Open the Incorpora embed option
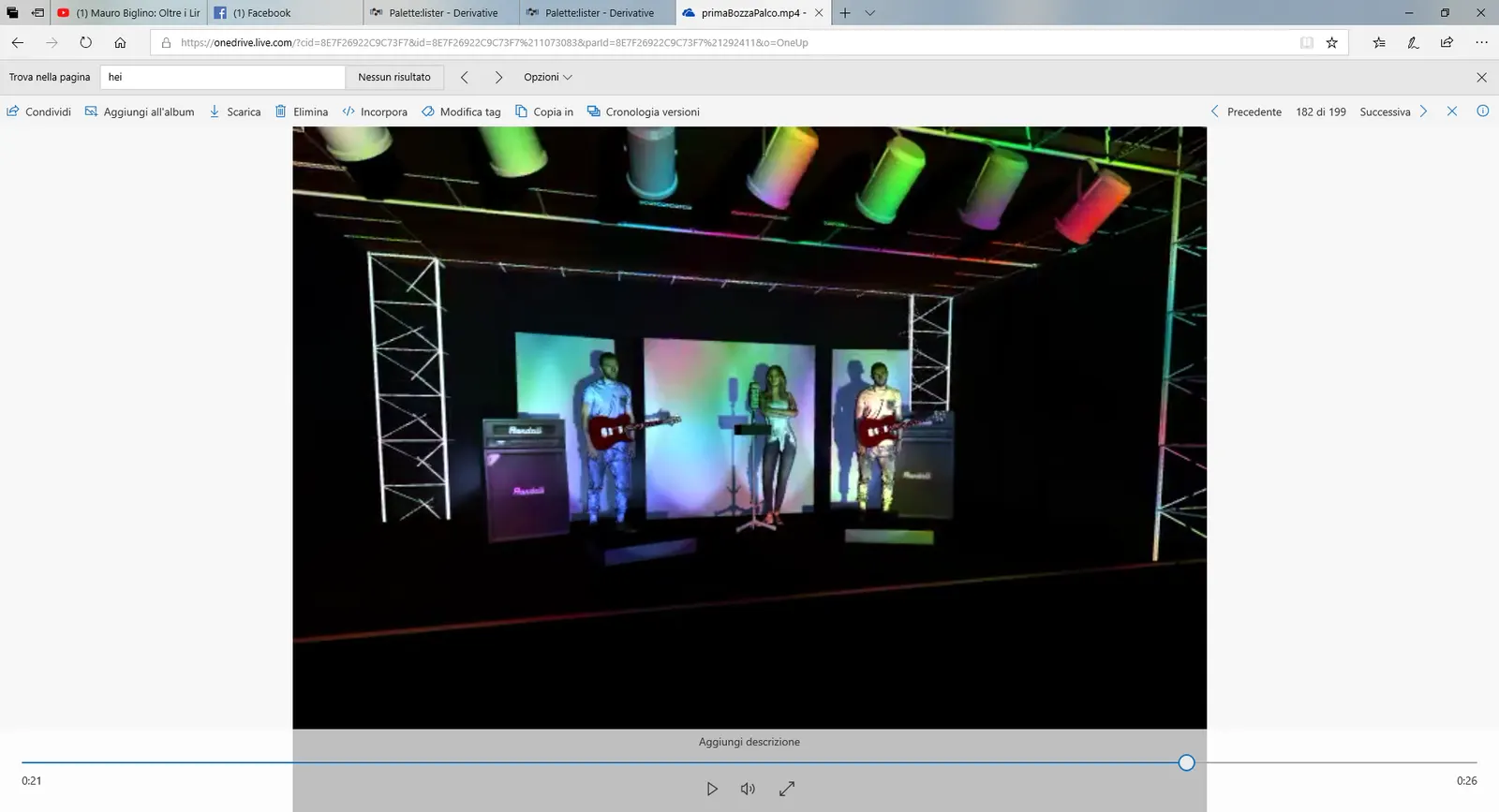The height and width of the screenshot is (812, 1499). tap(375, 111)
